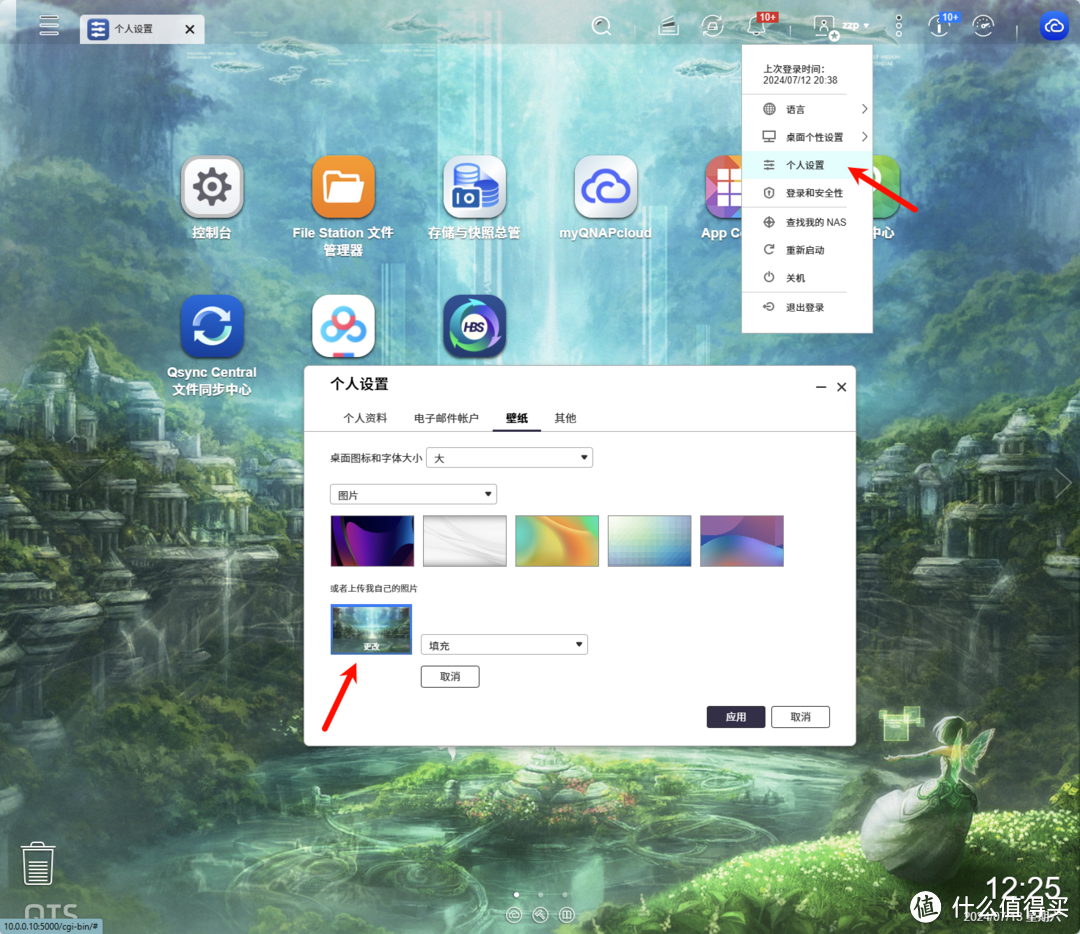Viewport: 1080px width, 934px height.
Task: Close the 个人设置 dialog
Action: pyautogui.click(x=841, y=387)
